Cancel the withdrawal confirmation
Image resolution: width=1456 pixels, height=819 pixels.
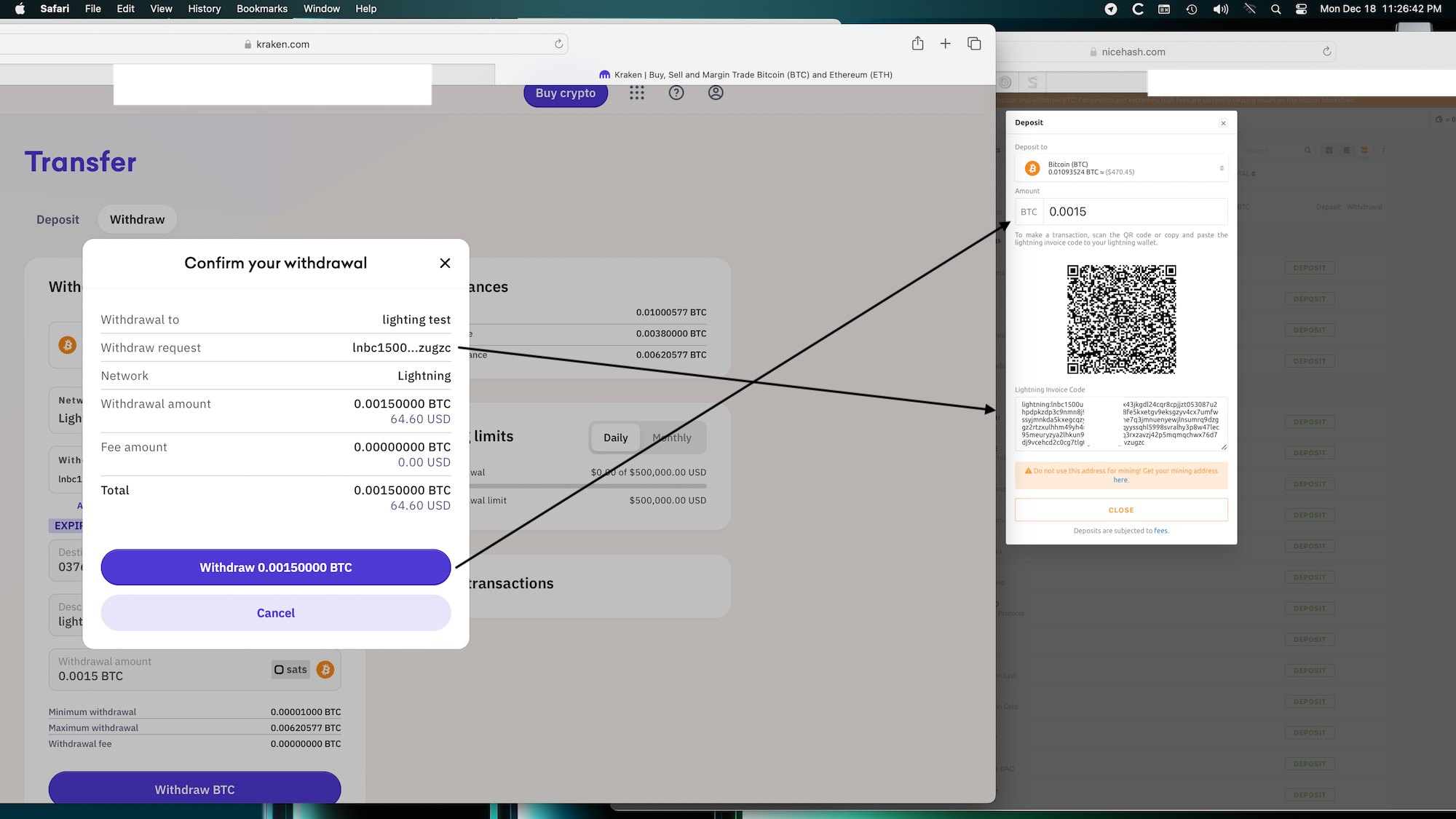click(x=276, y=613)
